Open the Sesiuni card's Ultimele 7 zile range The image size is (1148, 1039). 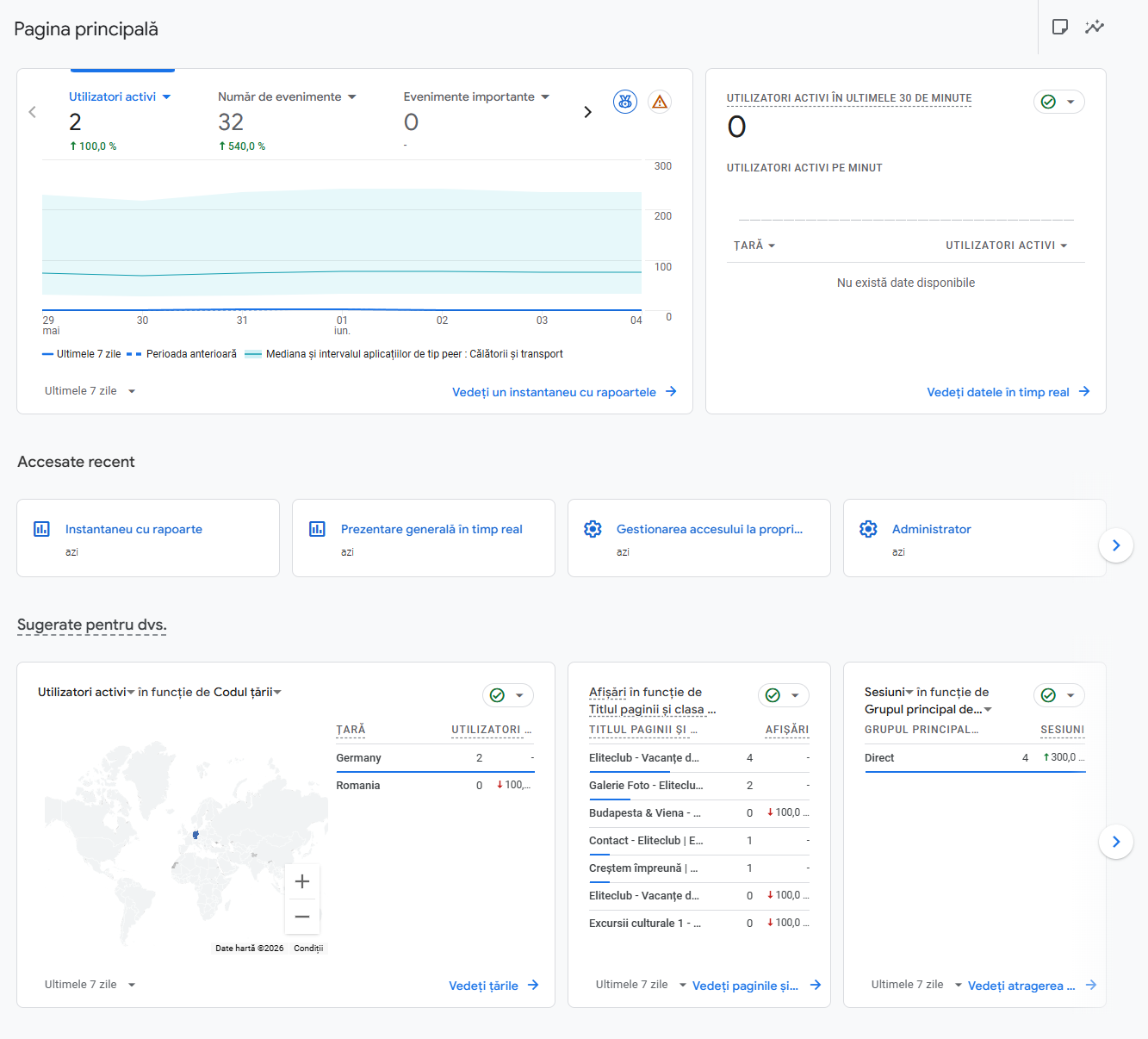click(916, 985)
